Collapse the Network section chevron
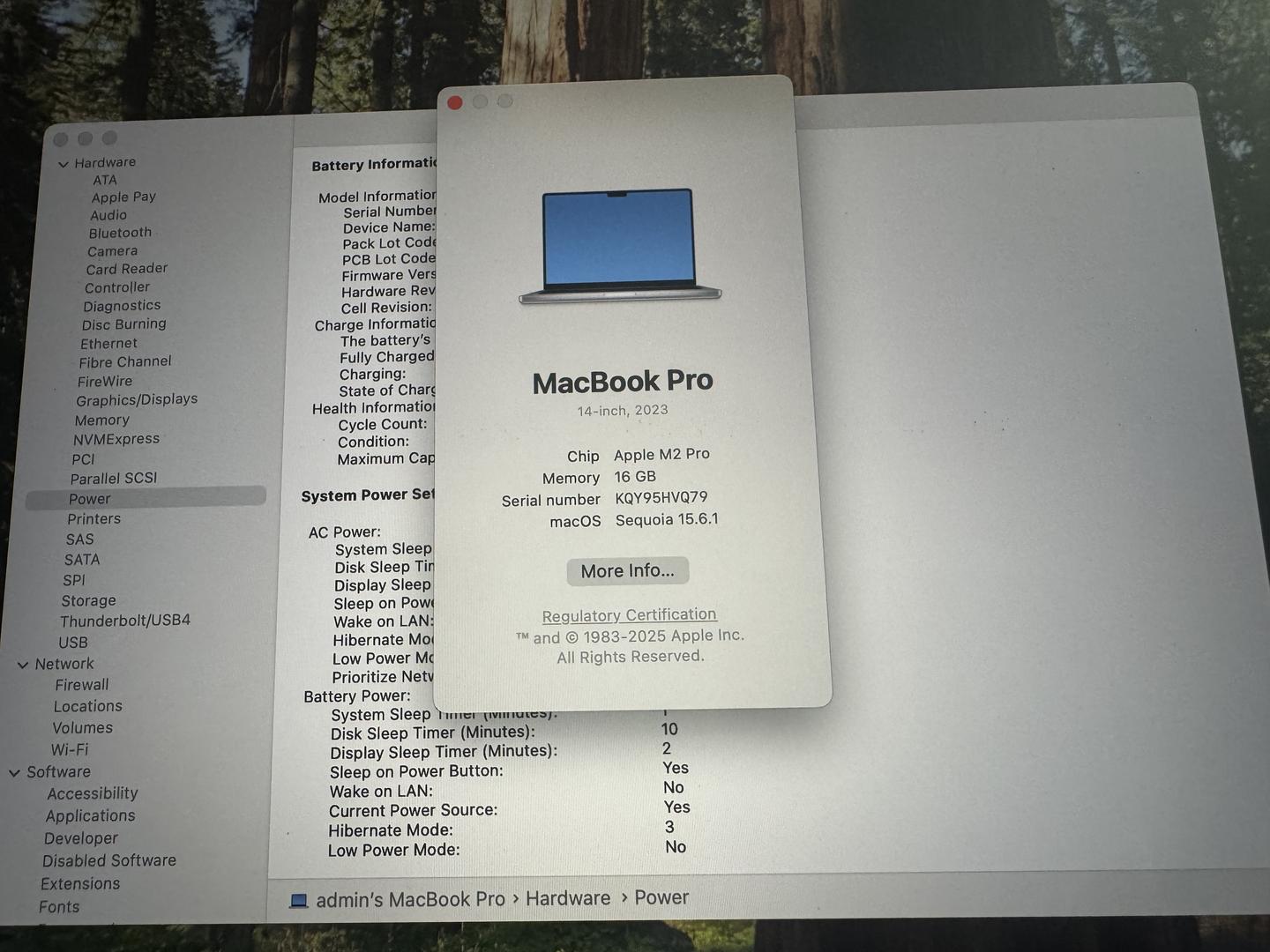Viewport: 1270px width, 952px height. coord(23,665)
